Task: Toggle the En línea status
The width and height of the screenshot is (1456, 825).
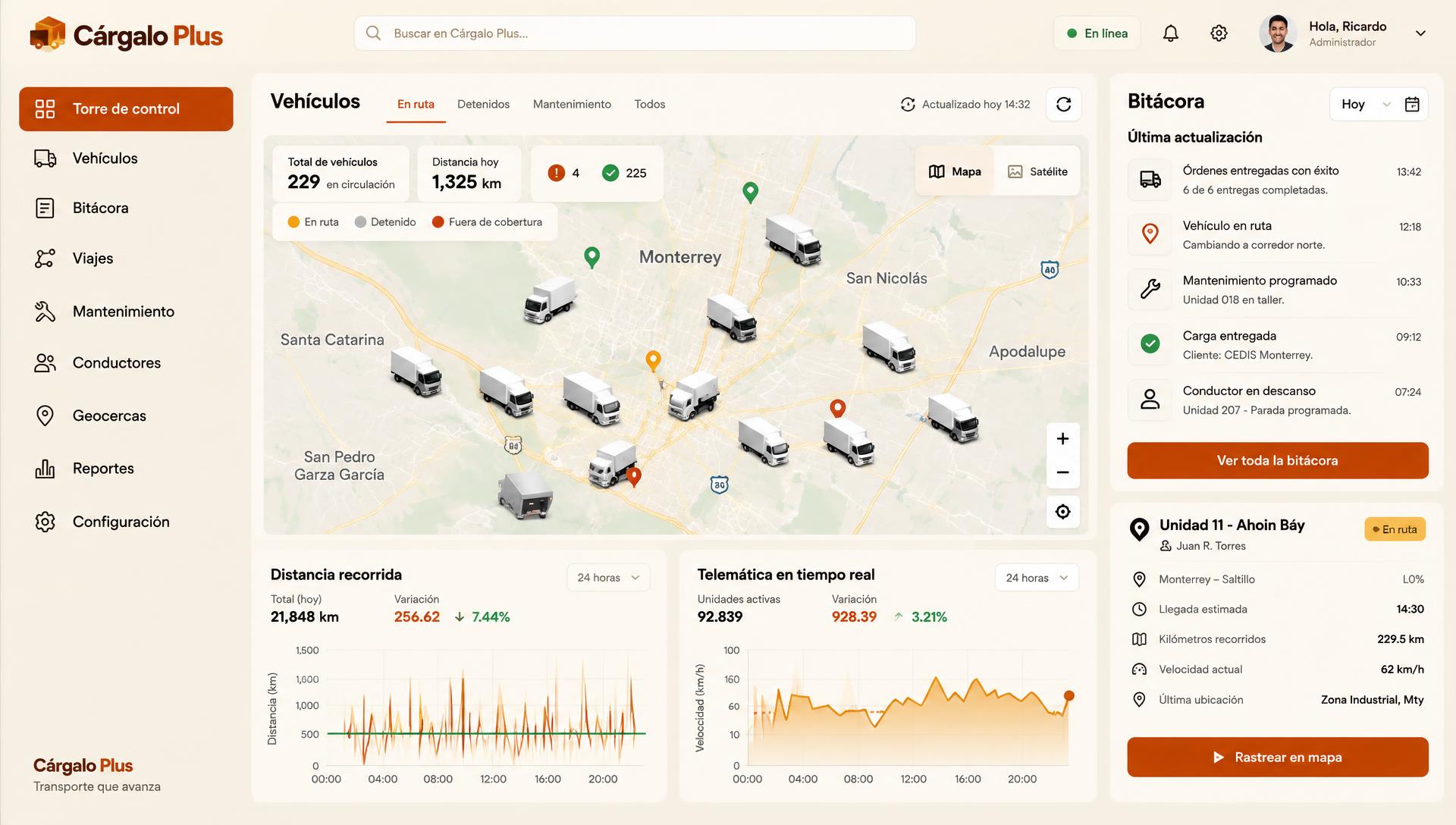Action: (1097, 33)
